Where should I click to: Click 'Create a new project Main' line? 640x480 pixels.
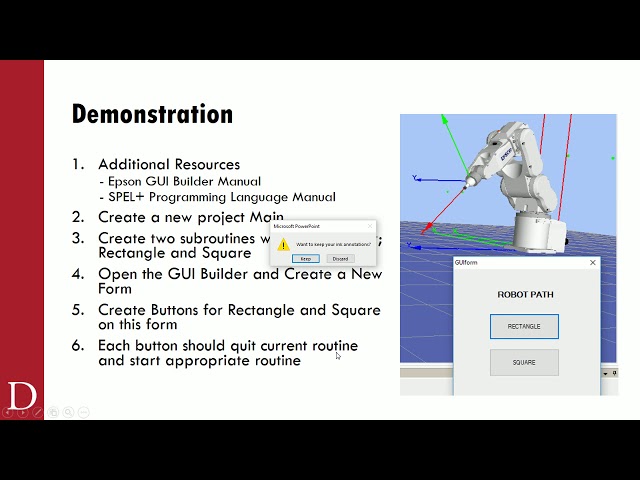(191, 217)
